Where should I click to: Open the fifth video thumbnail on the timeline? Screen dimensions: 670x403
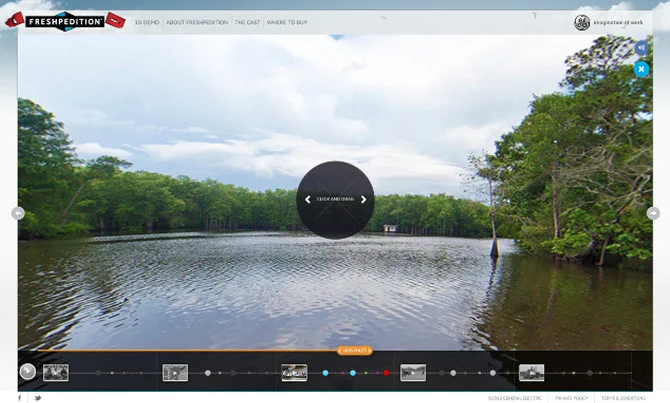point(532,373)
